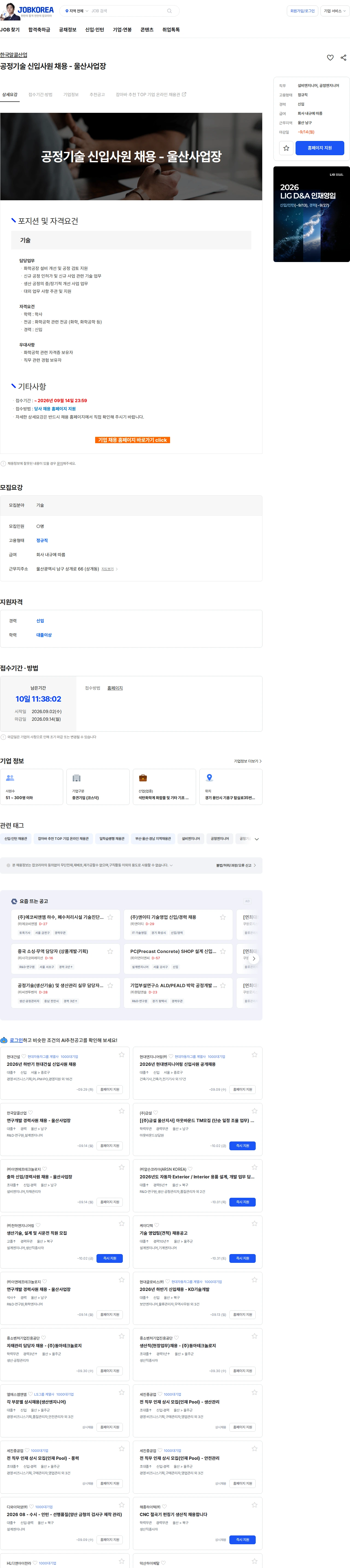Screen dimensions: 350x1568
Task: Open 잡아바 추천 TOP 기업 온라인 채용관 external link
Action: point(151,95)
